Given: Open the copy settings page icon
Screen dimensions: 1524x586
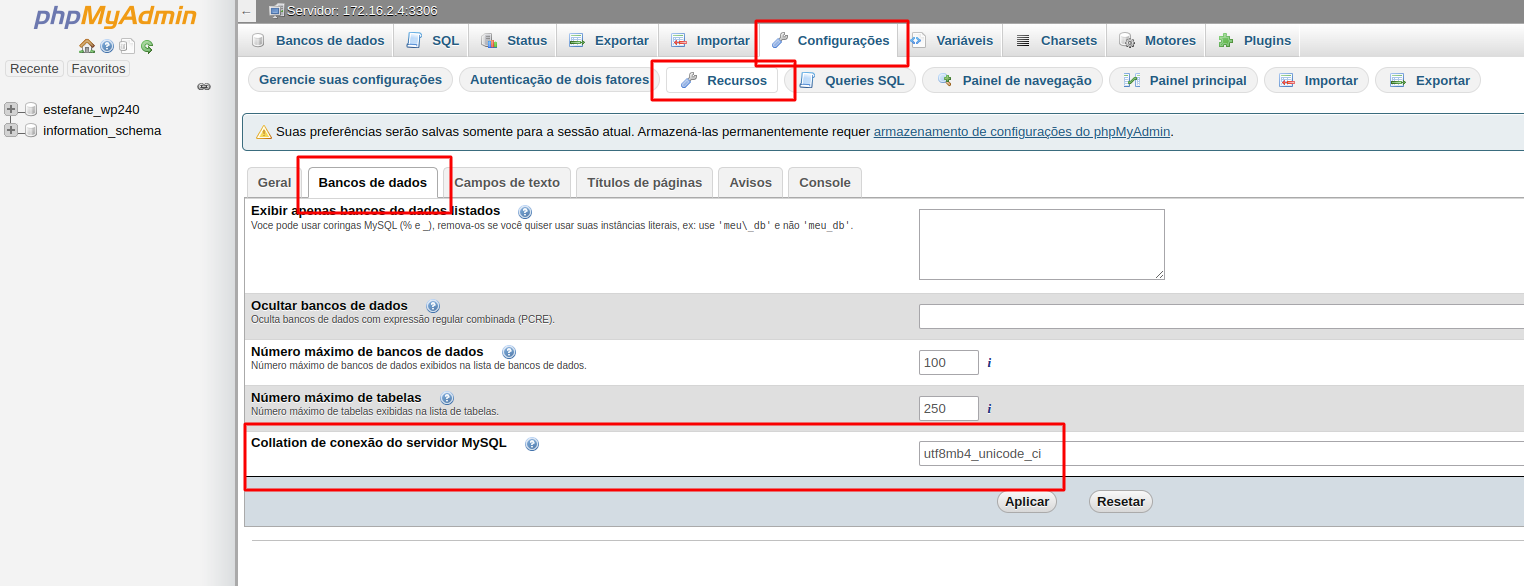Looking at the screenshot, I should coord(127,46).
